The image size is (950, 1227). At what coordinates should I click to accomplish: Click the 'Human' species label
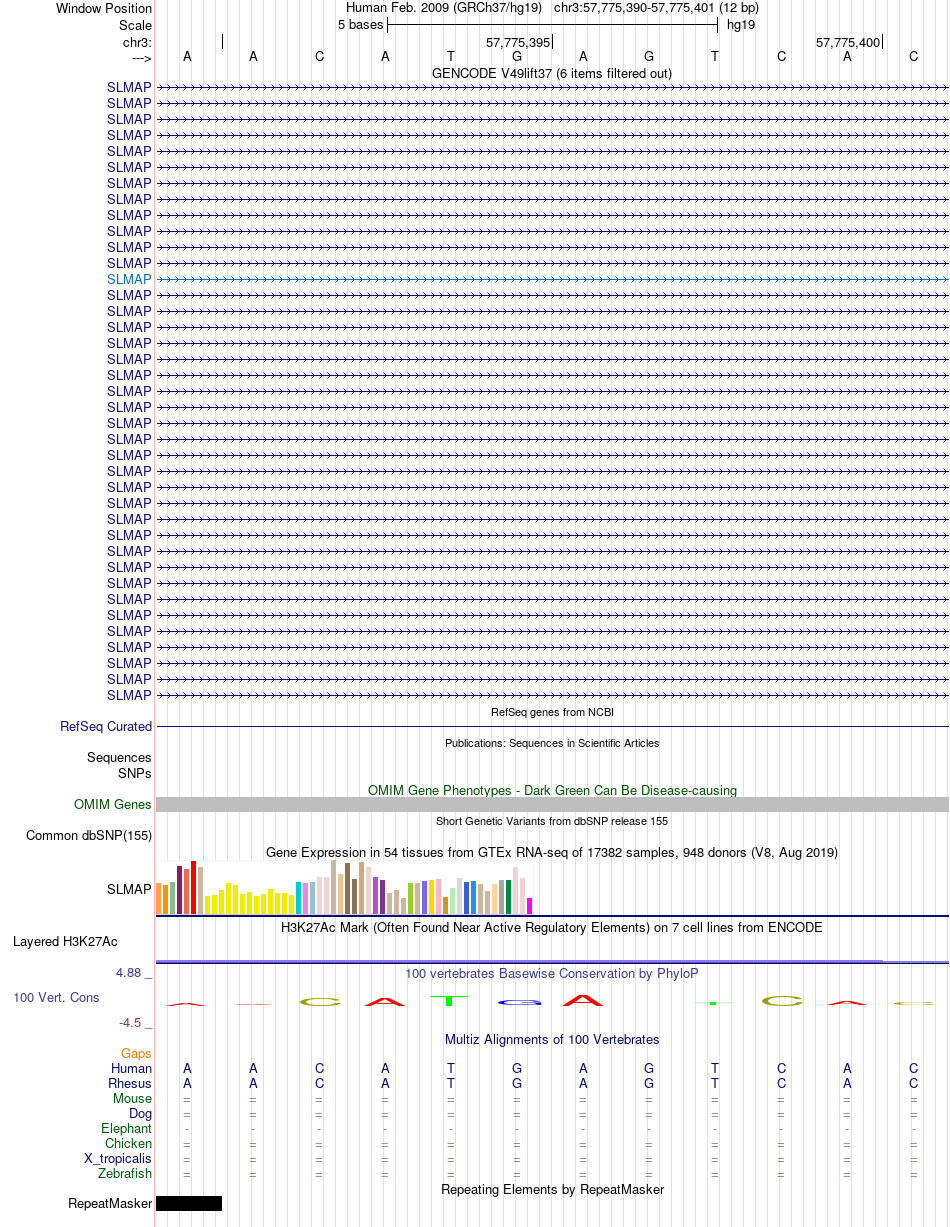132,1069
